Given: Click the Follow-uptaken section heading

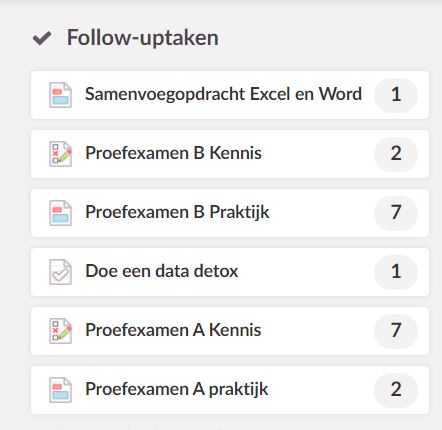Looking at the screenshot, I should (x=143, y=38).
